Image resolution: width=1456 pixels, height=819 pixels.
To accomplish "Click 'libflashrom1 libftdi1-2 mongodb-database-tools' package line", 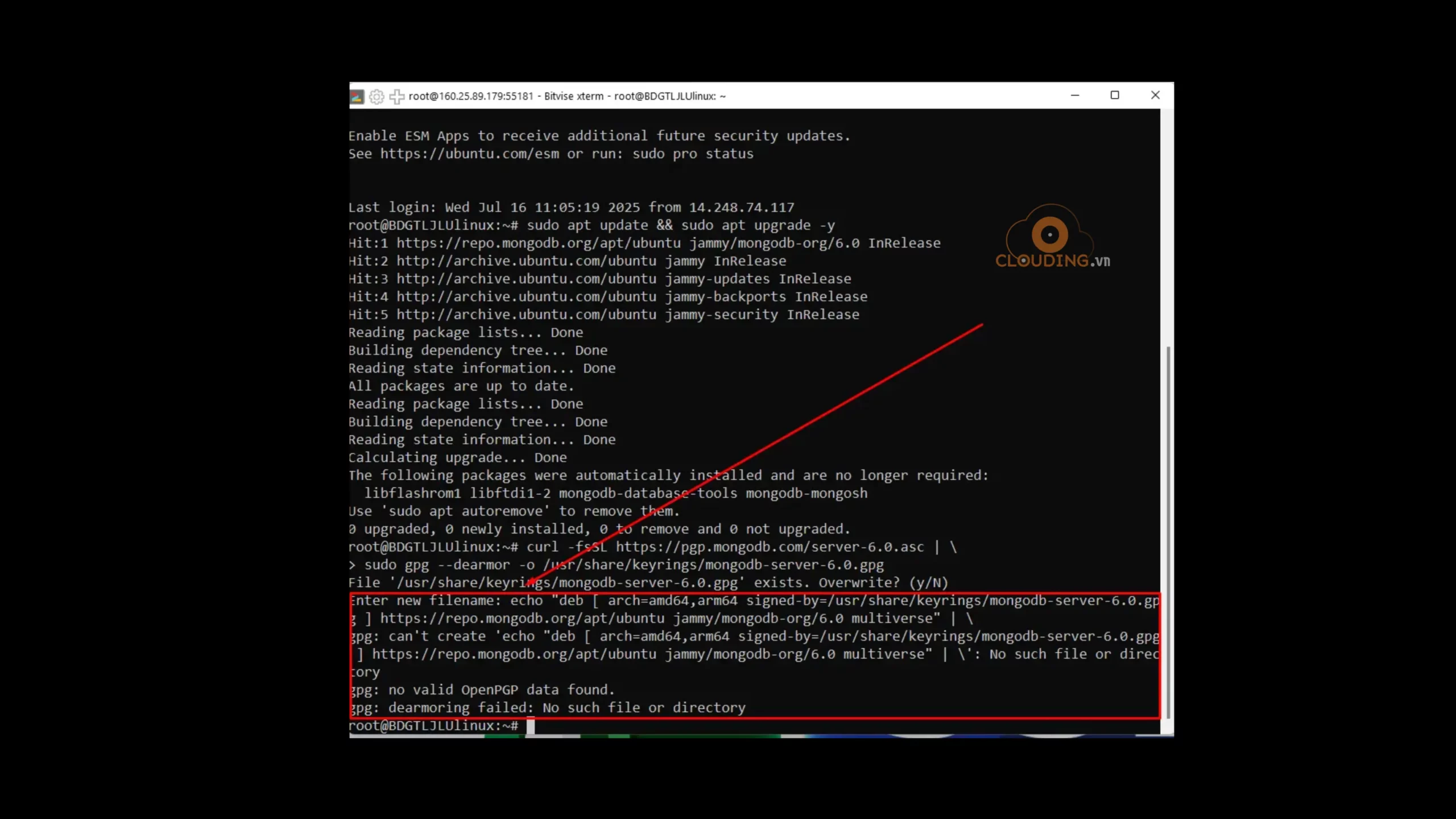I will click(x=616, y=494).
